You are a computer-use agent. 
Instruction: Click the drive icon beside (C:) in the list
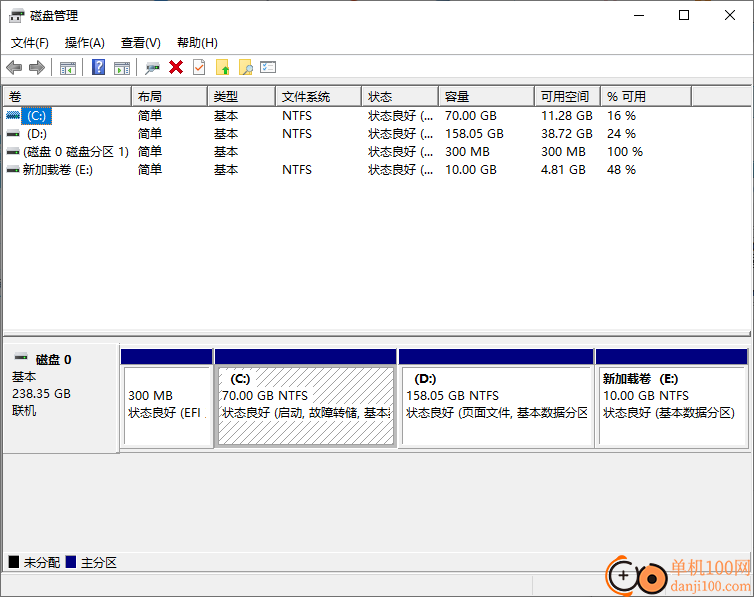(13, 115)
